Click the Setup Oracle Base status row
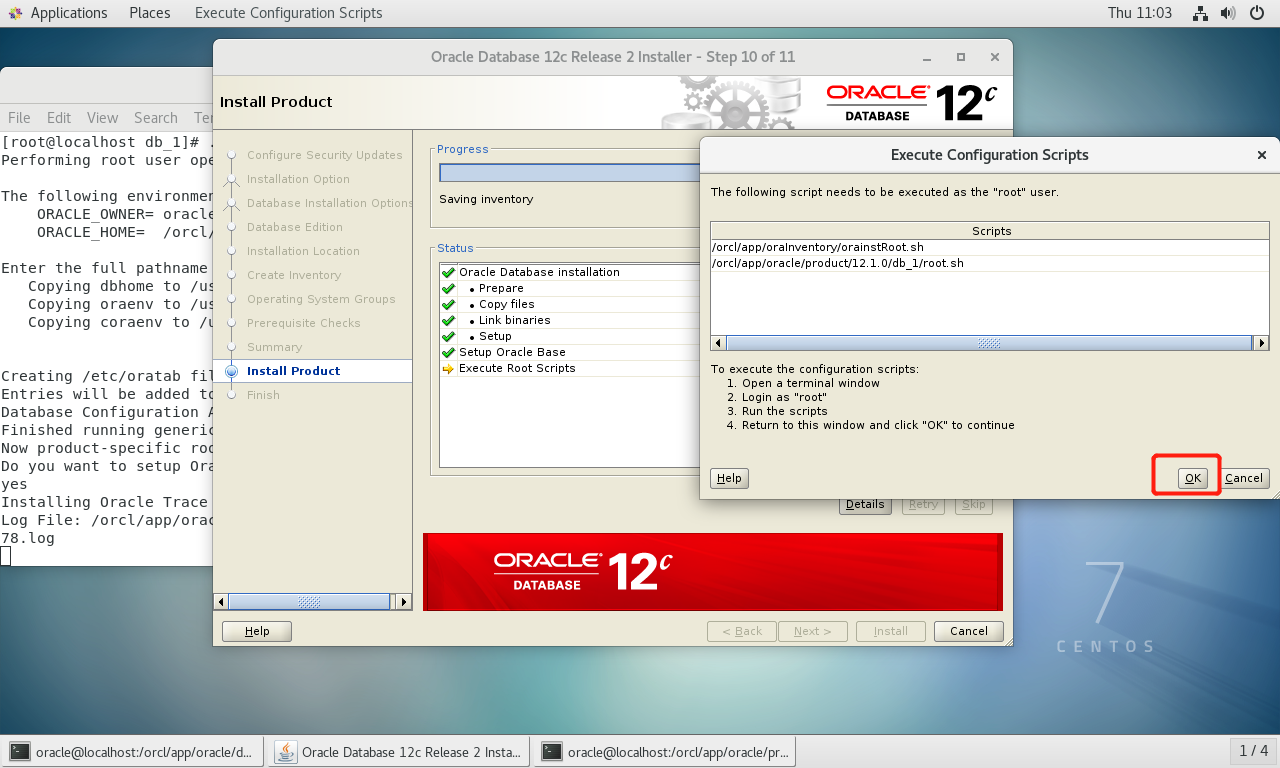The width and height of the screenshot is (1280, 768). point(570,352)
